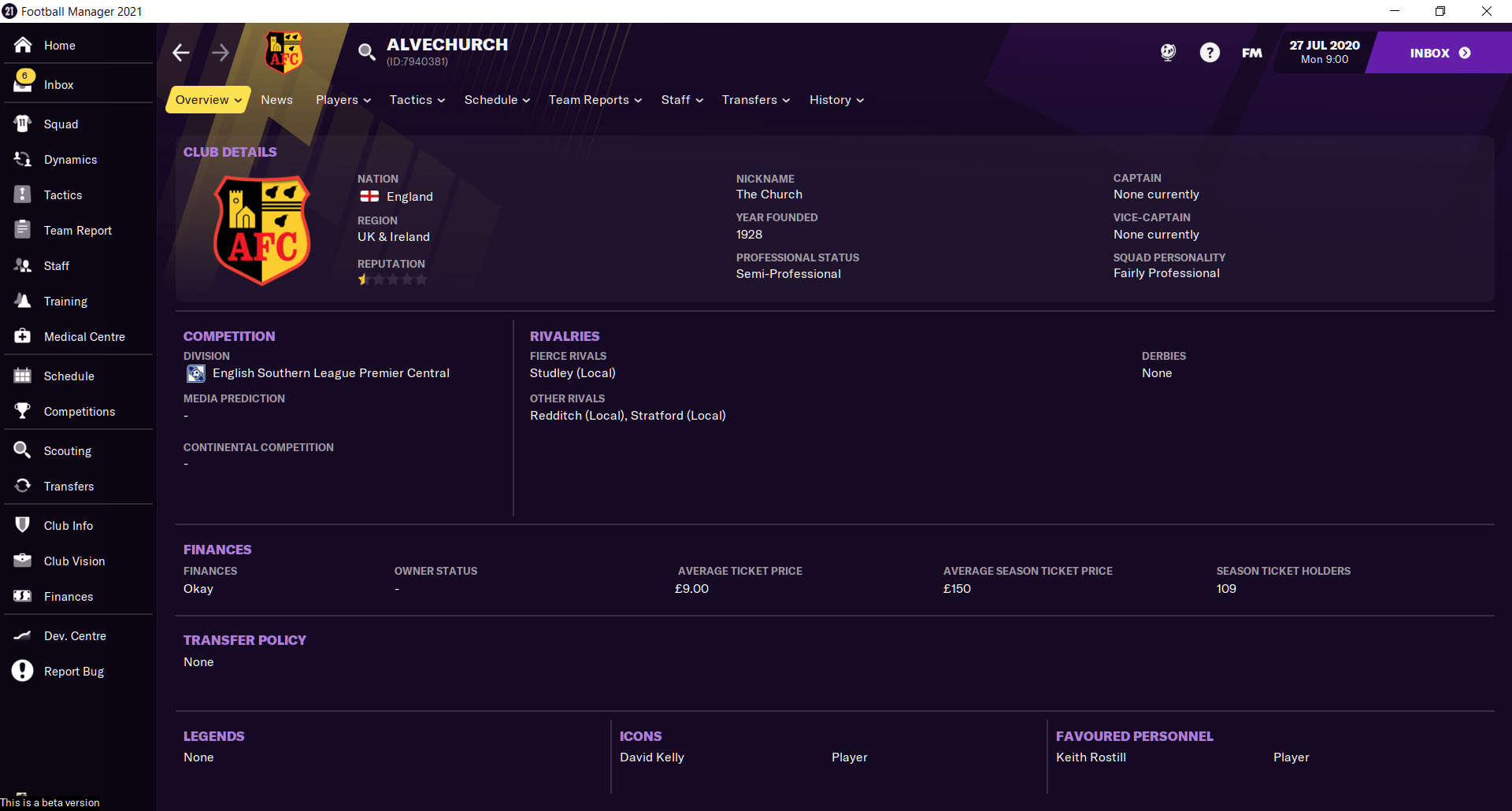Open the Schedule calendar icon in sidebar
This screenshot has width=1512, height=811.
(23, 376)
